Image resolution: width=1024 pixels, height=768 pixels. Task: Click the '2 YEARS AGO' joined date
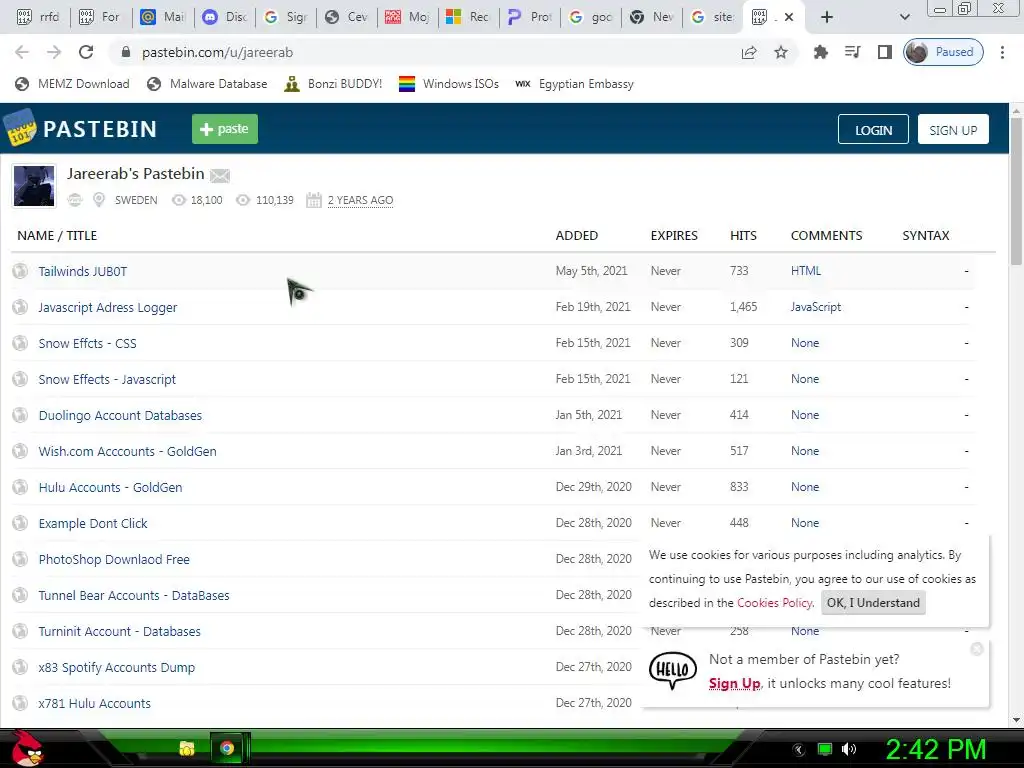(x=360, y=200)
